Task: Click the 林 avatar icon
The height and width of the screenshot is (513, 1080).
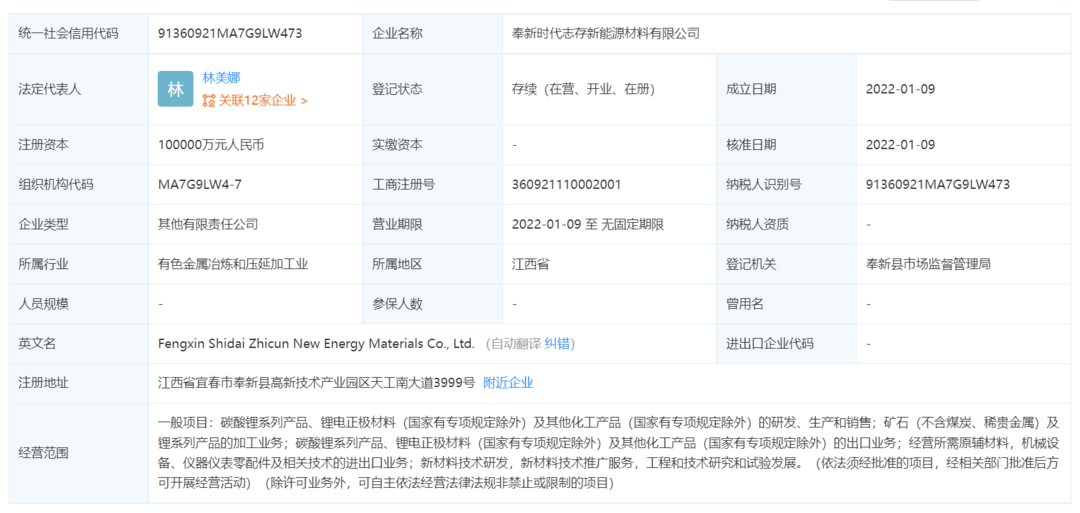Action: click(x=176, y=89)
